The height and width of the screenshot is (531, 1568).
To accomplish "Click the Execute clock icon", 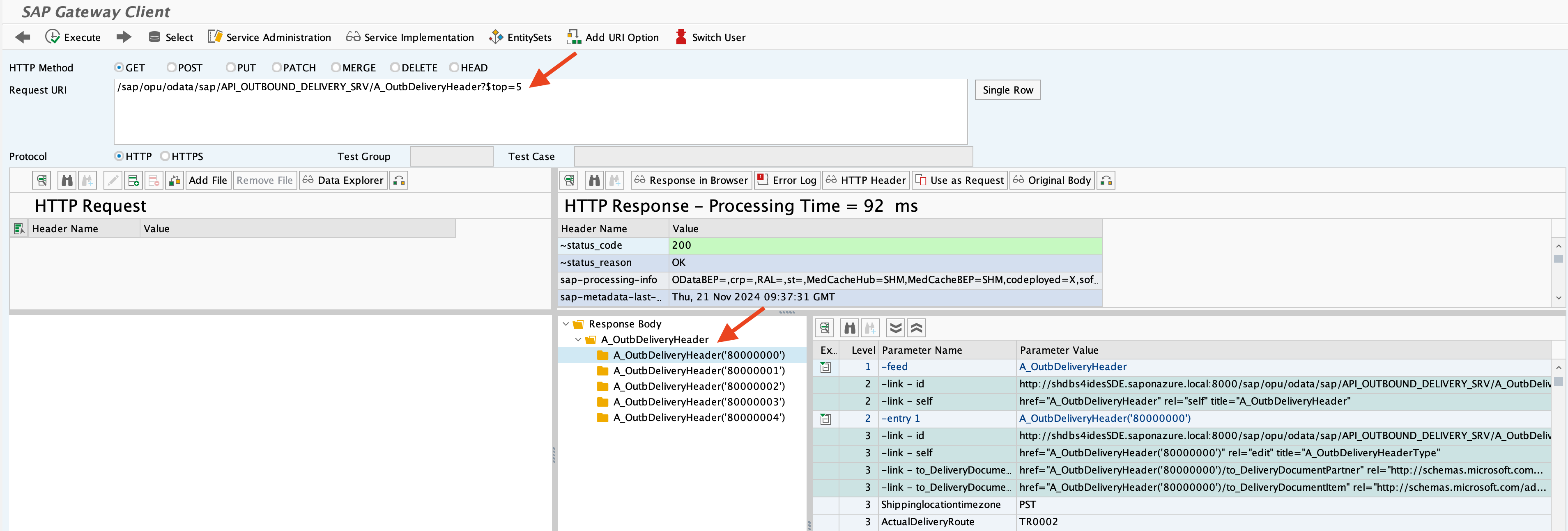I will pos(52,37).
